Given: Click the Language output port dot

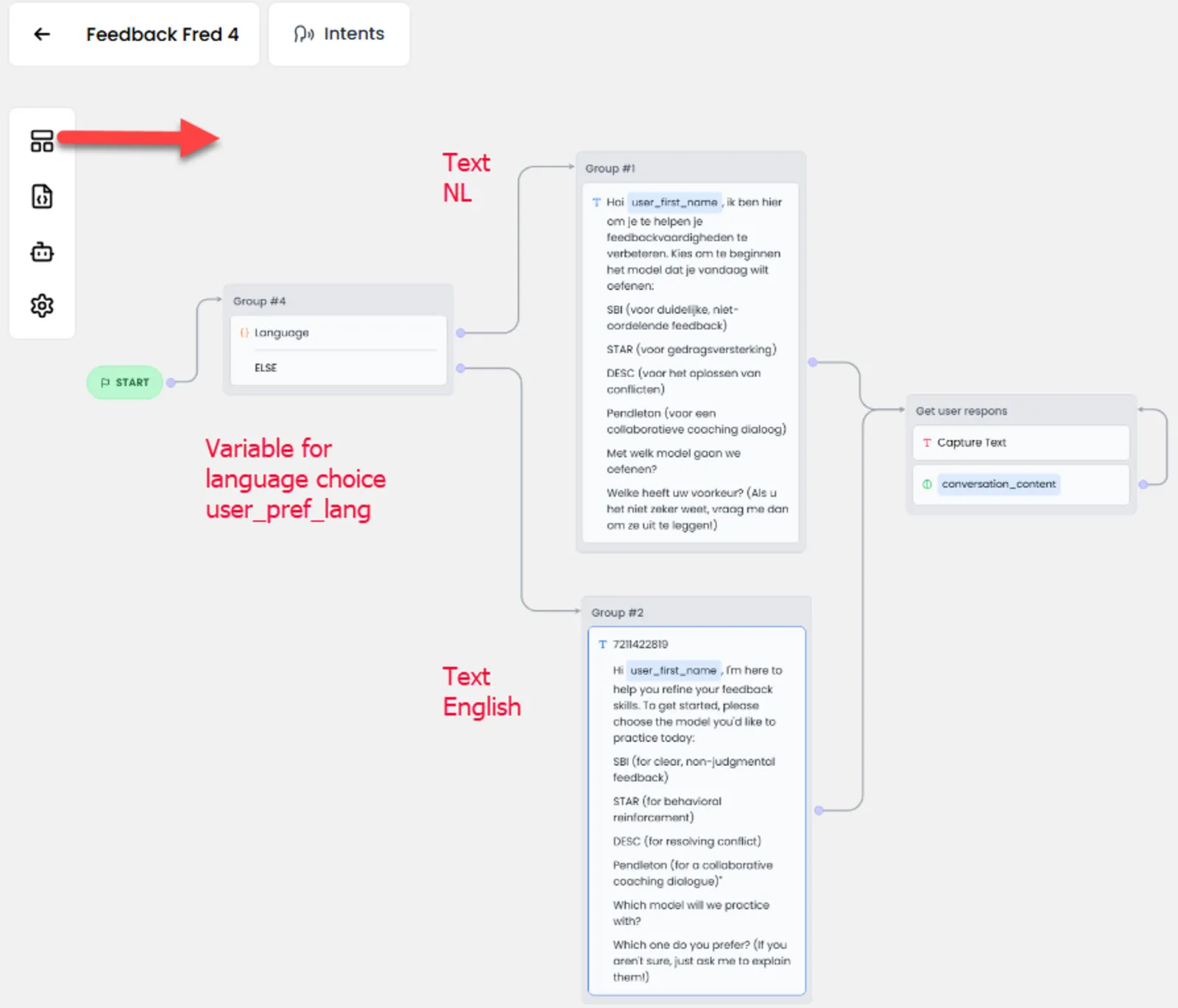Looking at the screenshot, I should click(x=460, y=333).
